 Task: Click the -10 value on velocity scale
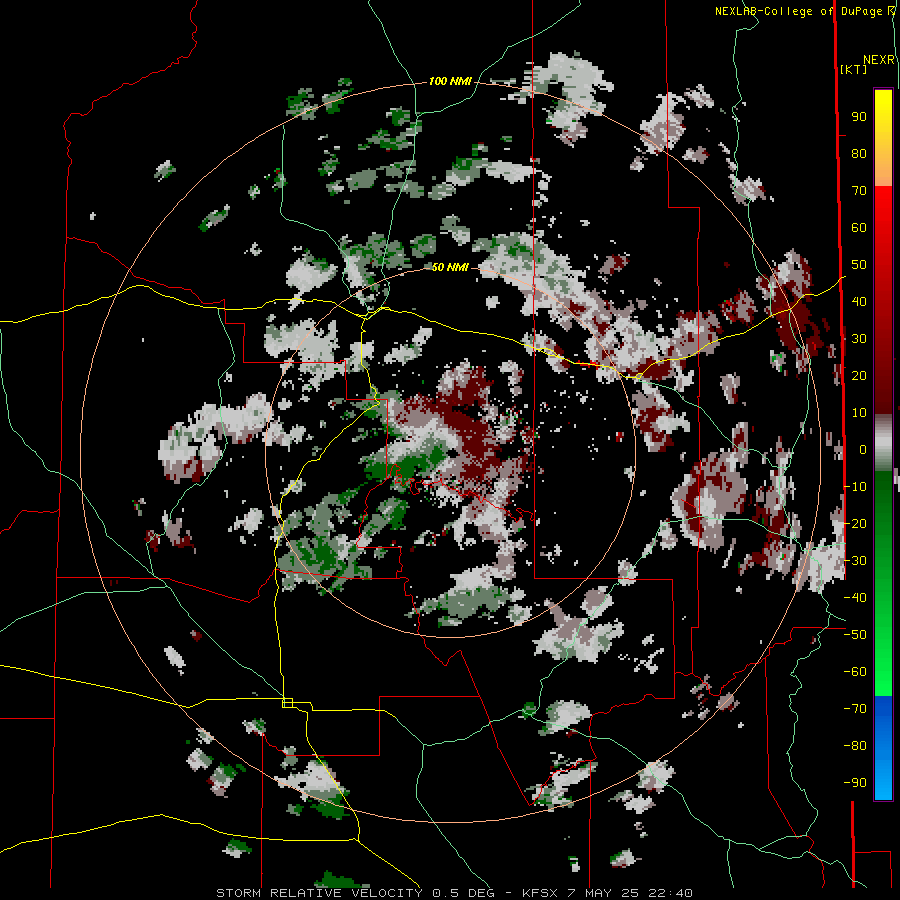pos(855,487)
